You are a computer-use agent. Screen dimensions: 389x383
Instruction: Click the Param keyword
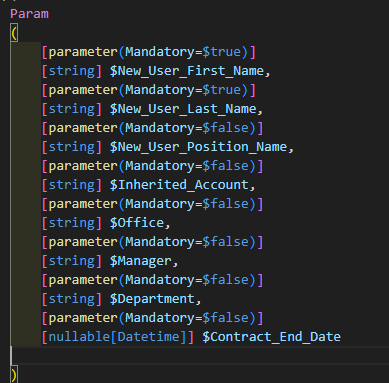click(29, 14)
